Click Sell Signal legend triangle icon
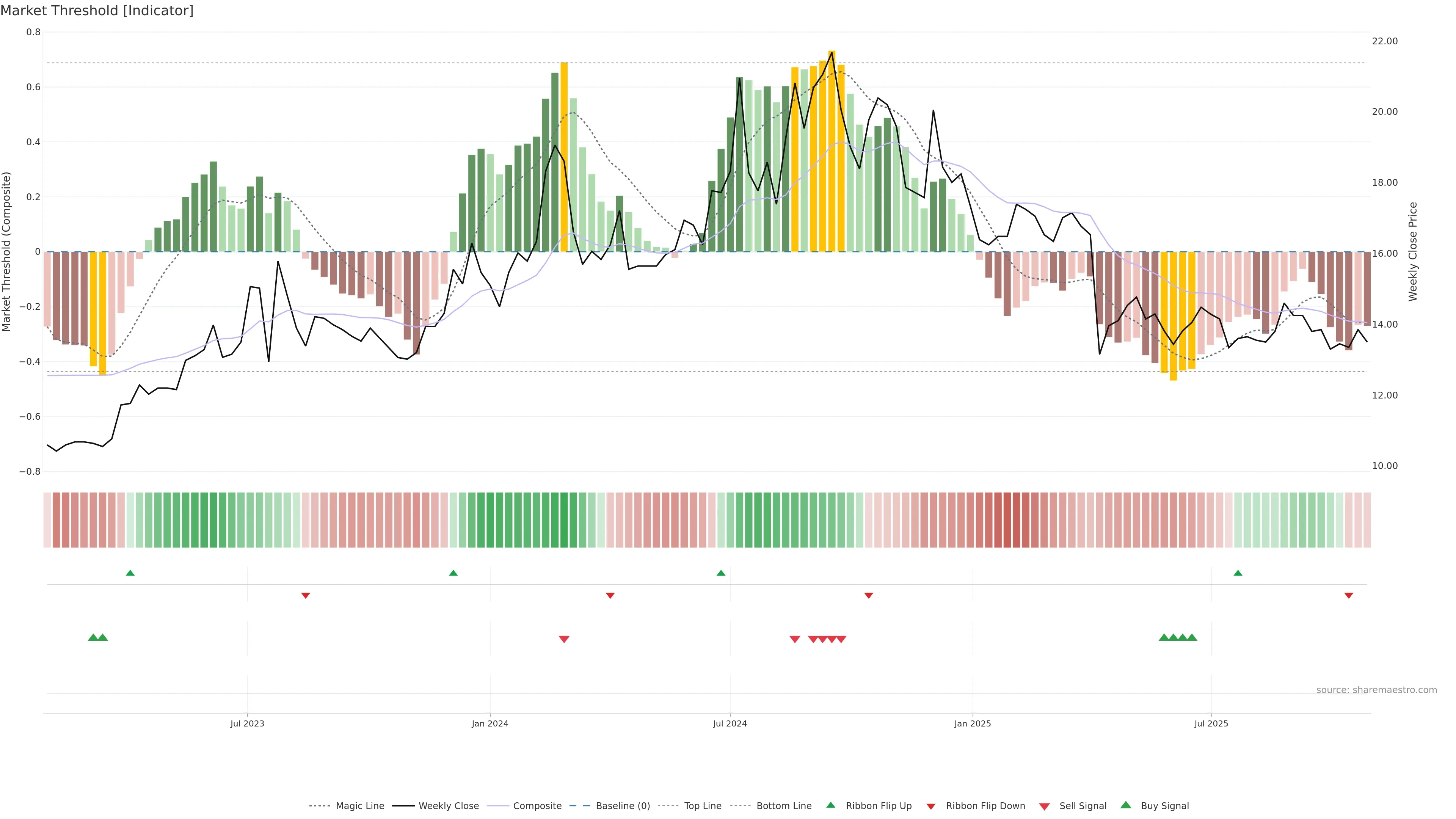The height and width of the screenshot is (819, 1456). (1044, 806)
